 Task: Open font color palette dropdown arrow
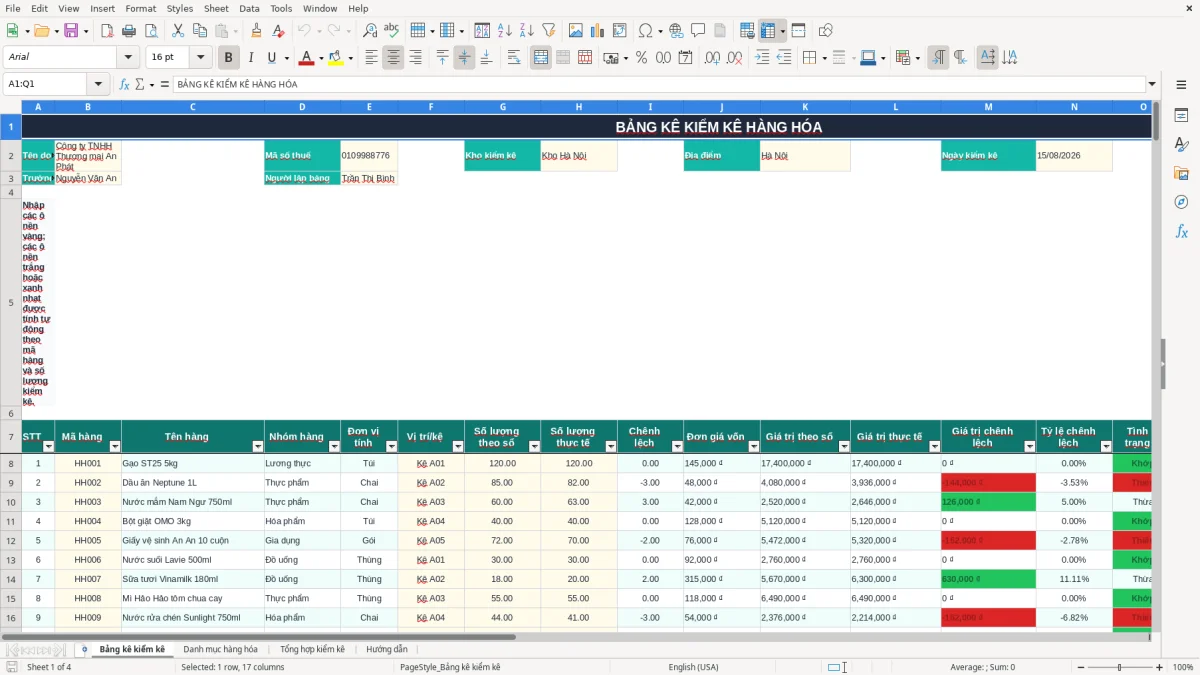coord(321,58)
